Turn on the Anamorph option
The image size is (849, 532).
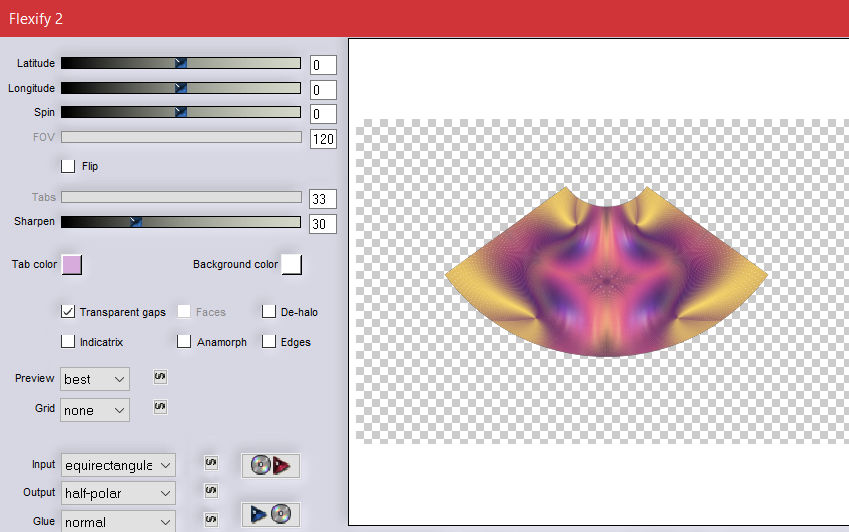click(x=184, y=341)
